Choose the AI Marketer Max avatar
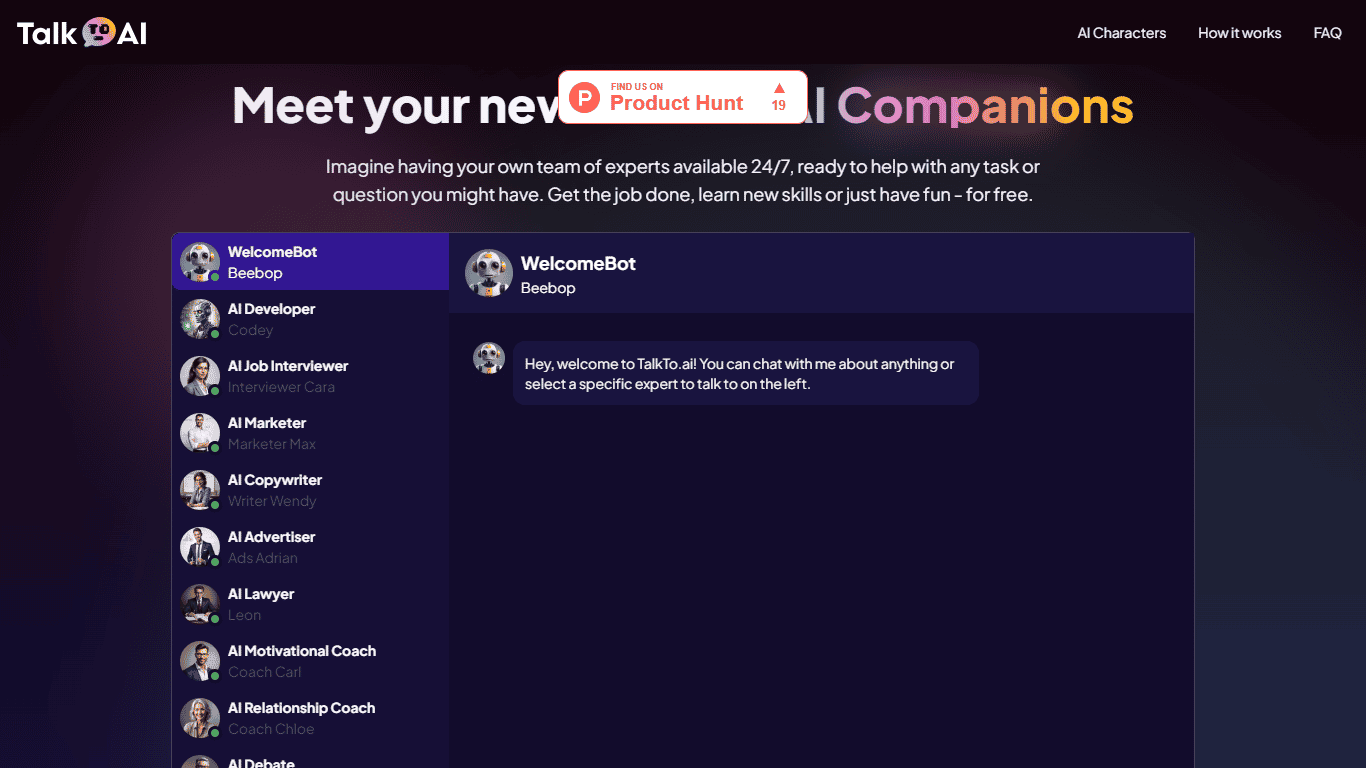The image size is (1366, 768). [x=200, y=433]
